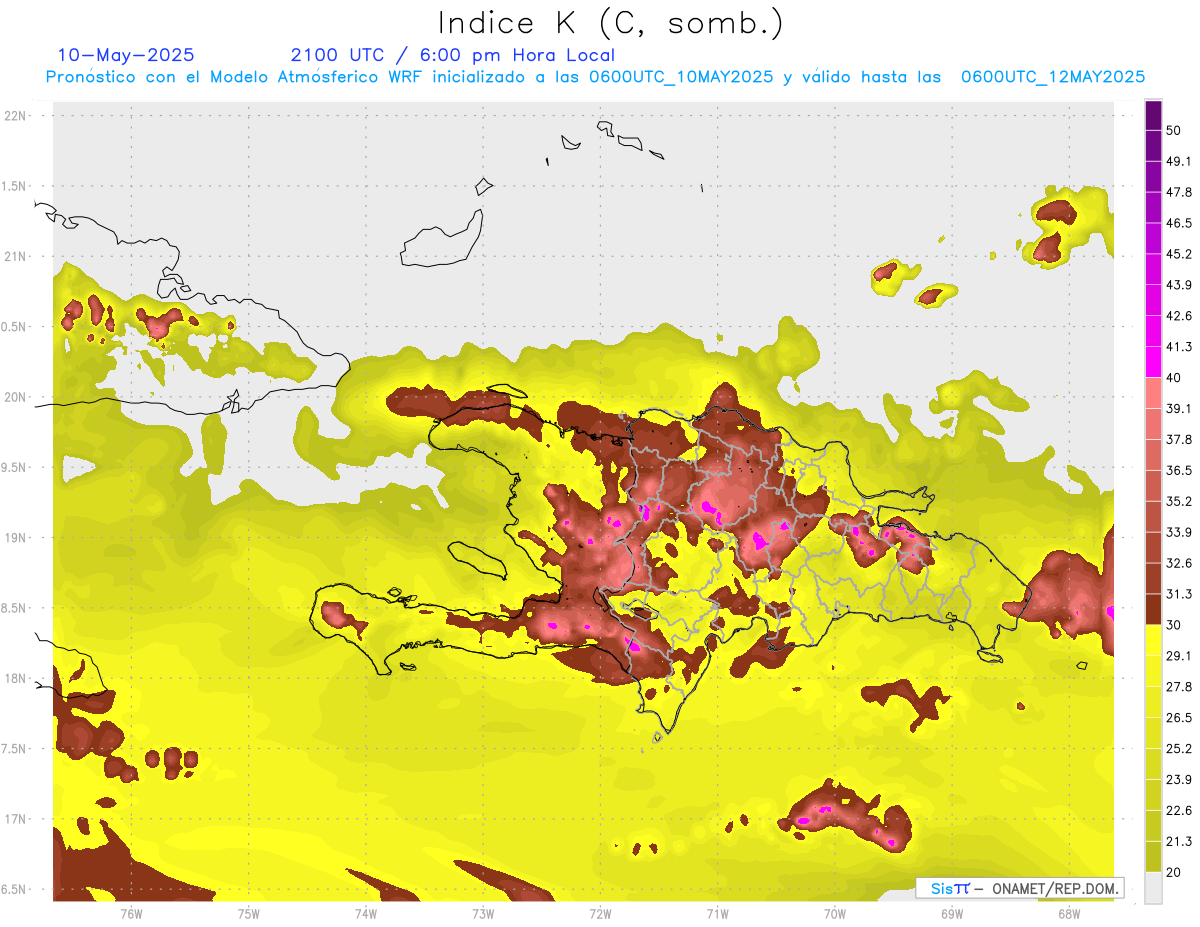The image size is (1200, 927).
Task: Click the color scale value "25.2"
Action: [x=1179, y=750]
